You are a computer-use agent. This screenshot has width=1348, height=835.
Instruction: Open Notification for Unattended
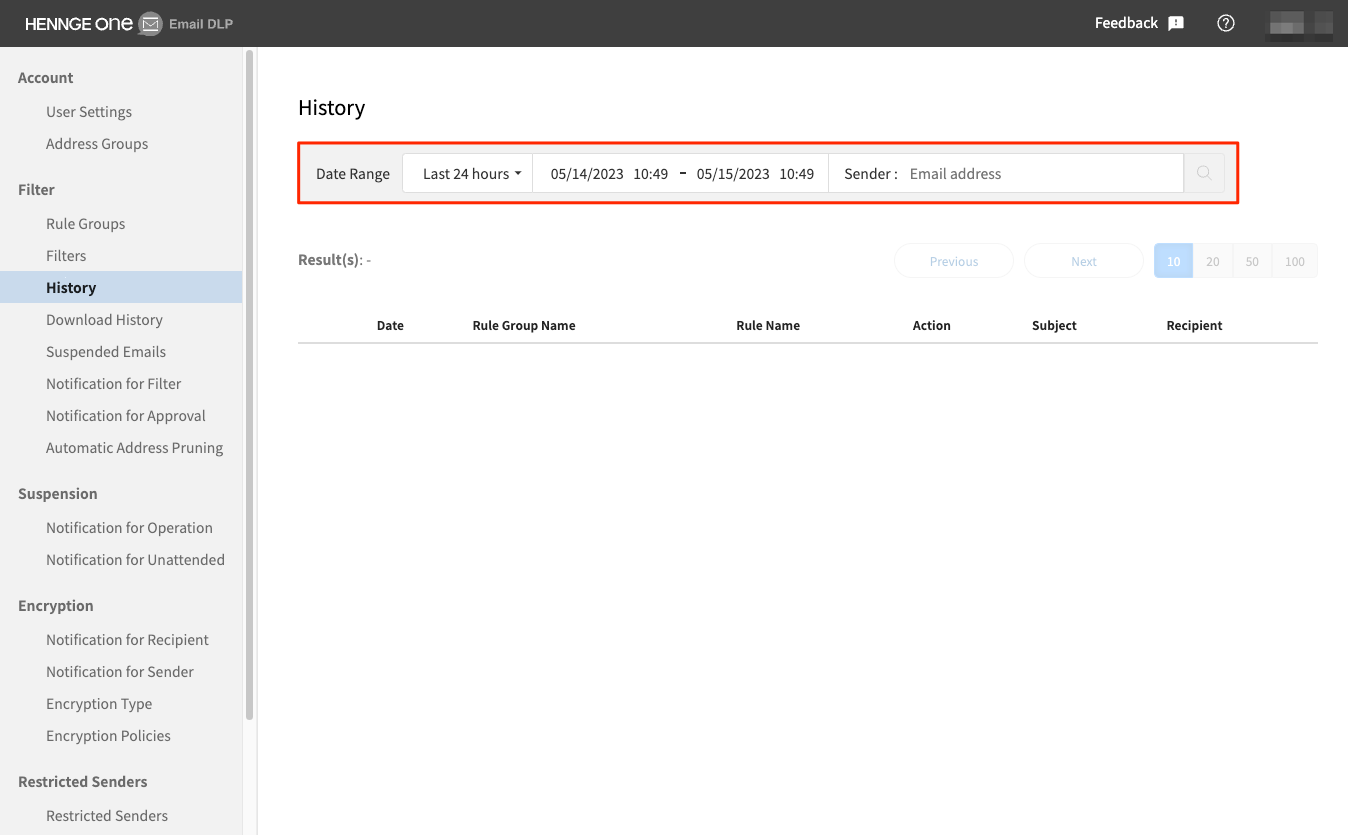[x=135, y=560]
